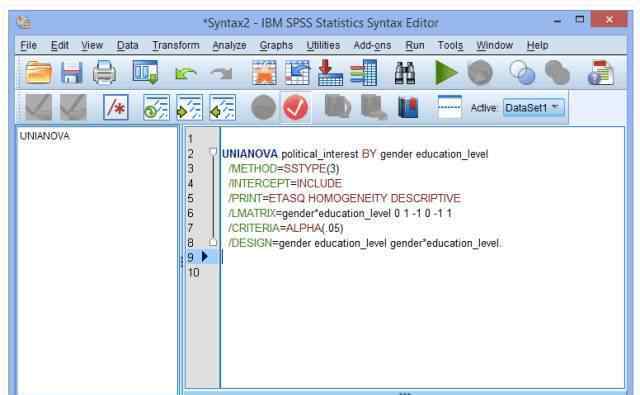
Task: Click the pane splitter handle beside line 9
Action: 181,261
